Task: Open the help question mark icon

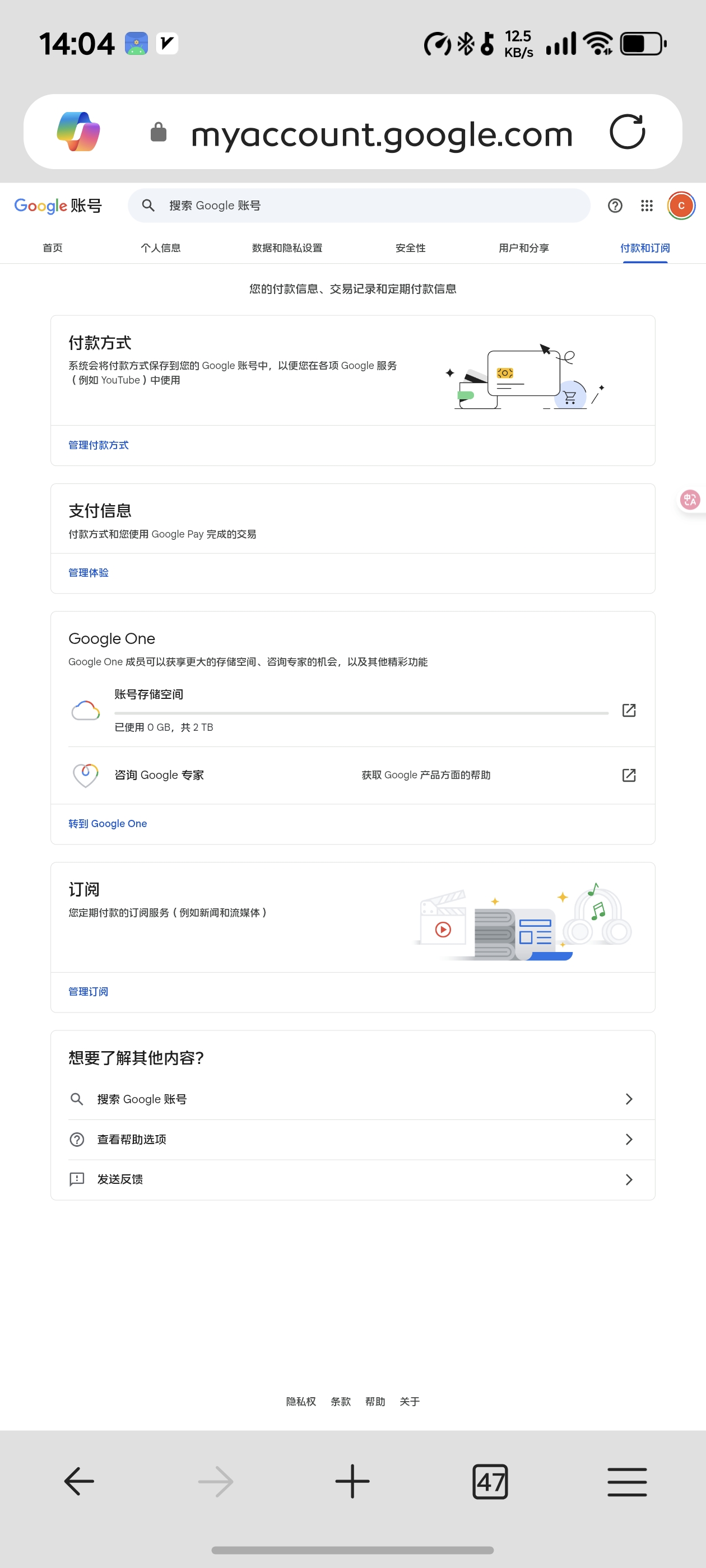Action: point(615,206)
